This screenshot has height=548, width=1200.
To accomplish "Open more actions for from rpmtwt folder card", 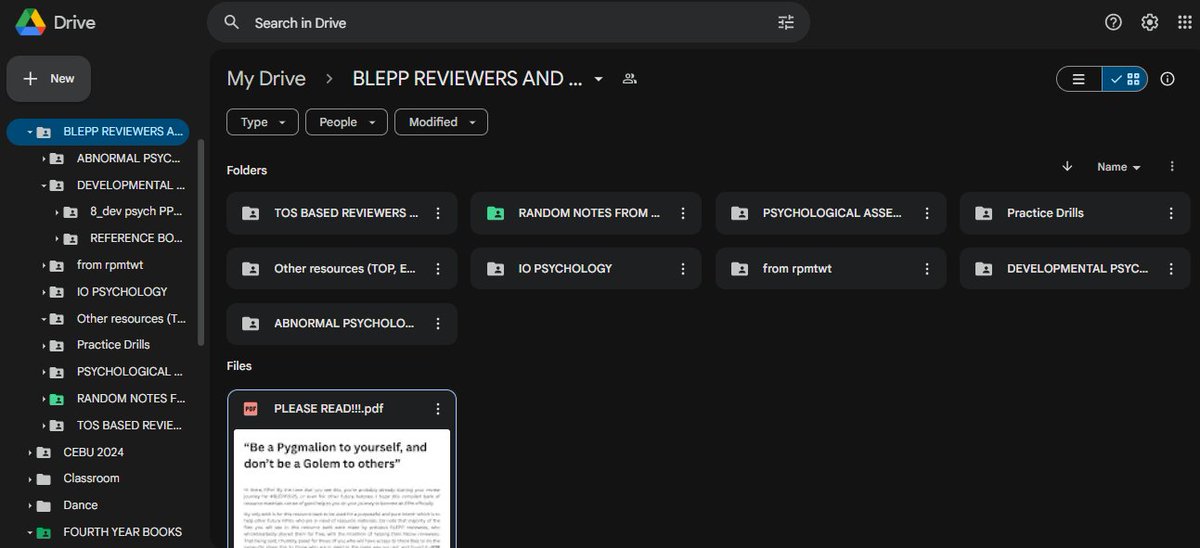I will pos(927,268).
